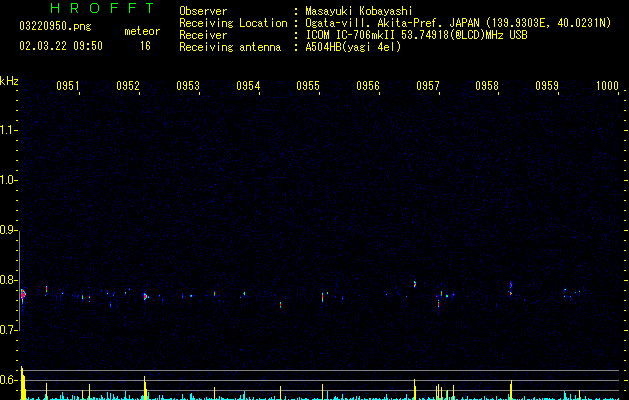
Task: Click the A504HB(yagi 4el) antenna text
Action: pyautogui.click(x=353, y=47)
